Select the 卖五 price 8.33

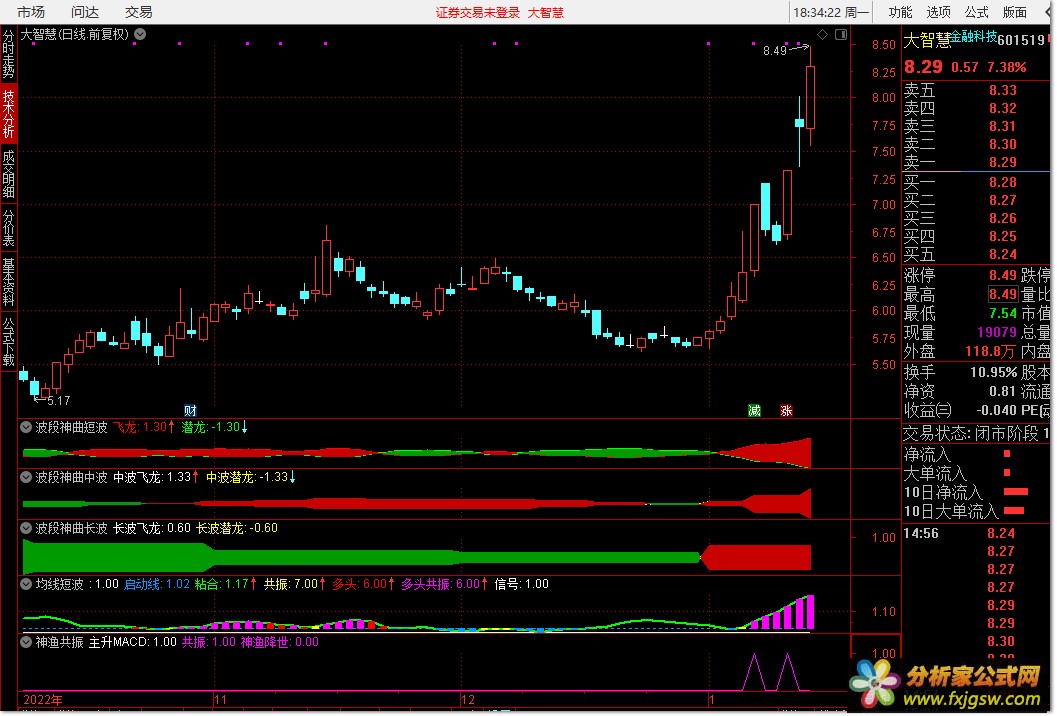click(1002, 90)
